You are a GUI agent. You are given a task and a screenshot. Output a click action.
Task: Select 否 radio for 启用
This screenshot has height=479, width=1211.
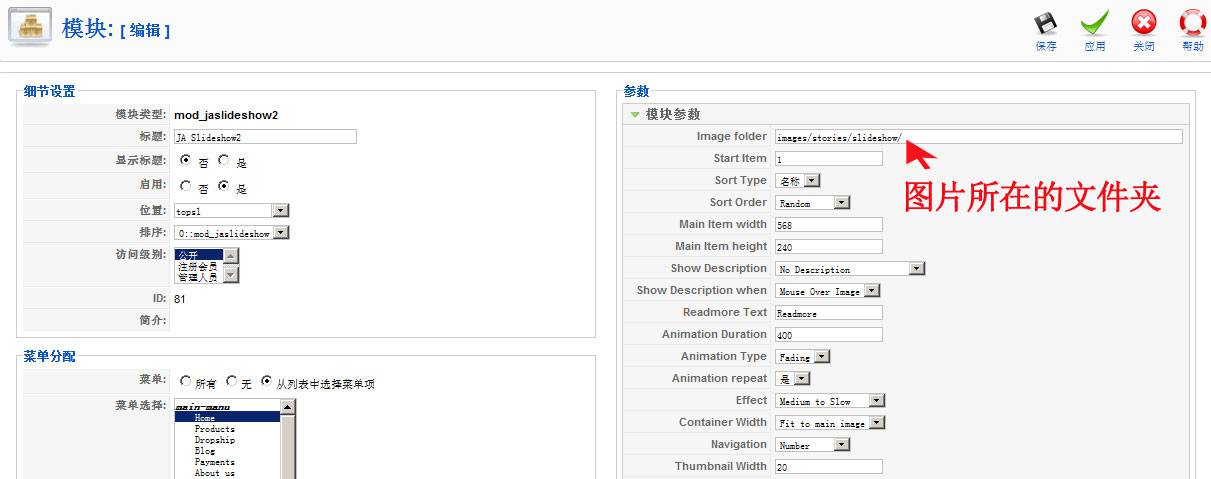pos(186,186)
